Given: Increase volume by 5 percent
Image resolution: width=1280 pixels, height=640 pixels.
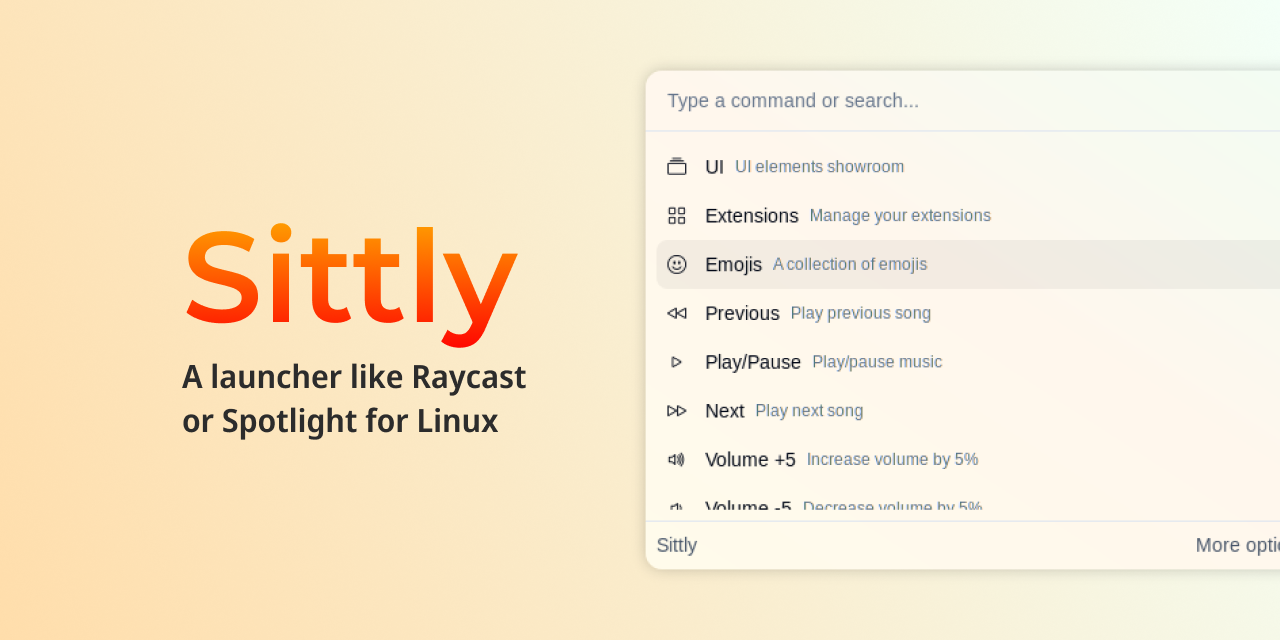Looking at the screenshot, I should click(840, 459).
